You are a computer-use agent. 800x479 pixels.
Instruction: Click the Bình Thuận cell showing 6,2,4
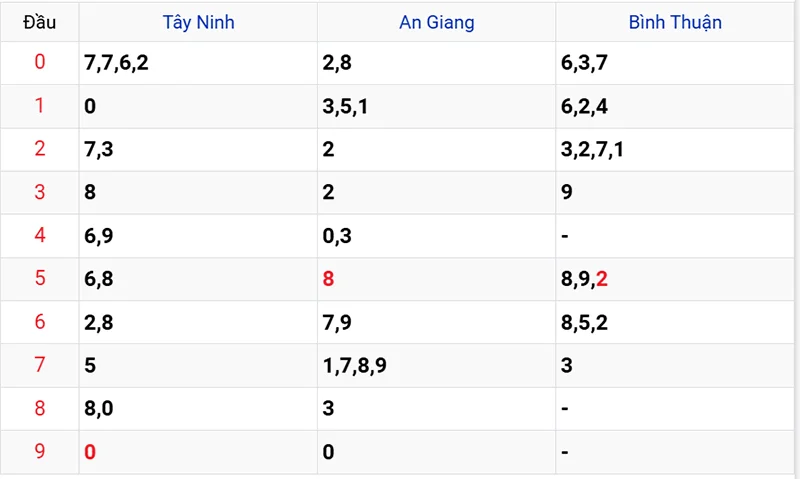674,107
